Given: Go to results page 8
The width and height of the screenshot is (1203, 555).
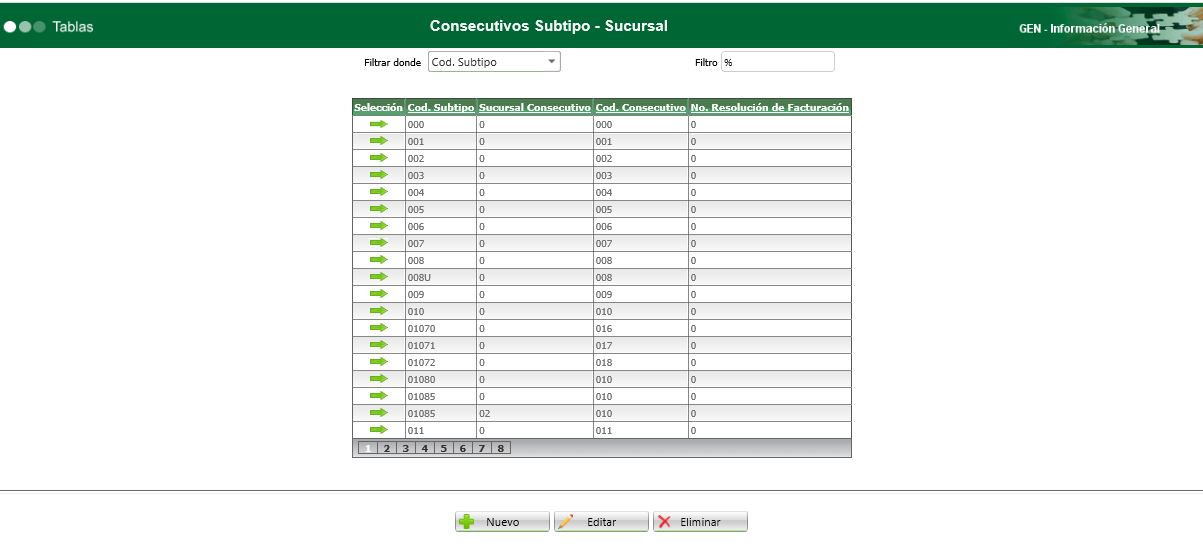Looking at the screenshot, I should point(501,448).
